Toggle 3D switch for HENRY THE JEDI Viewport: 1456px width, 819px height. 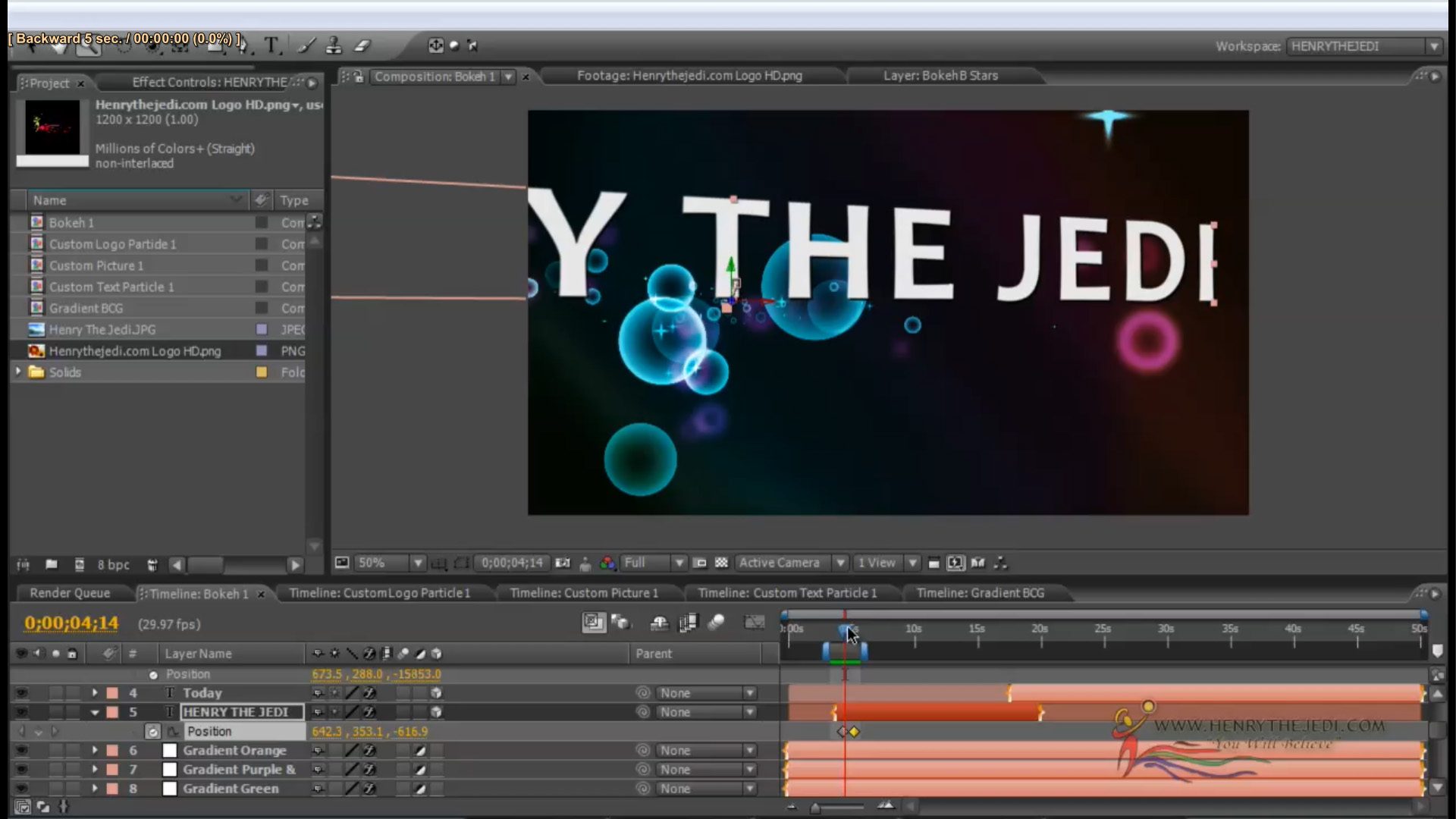[x=436, y=712]
